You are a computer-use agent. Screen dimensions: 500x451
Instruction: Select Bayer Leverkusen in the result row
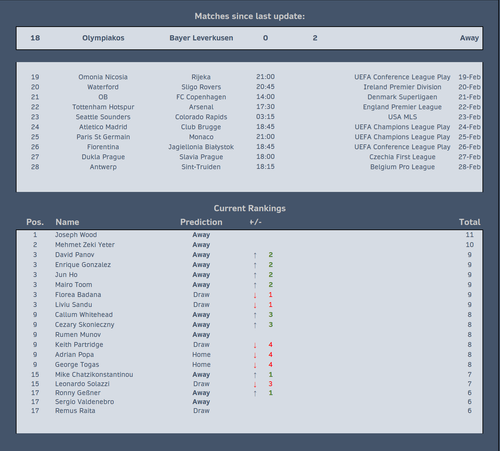[201, 38]
